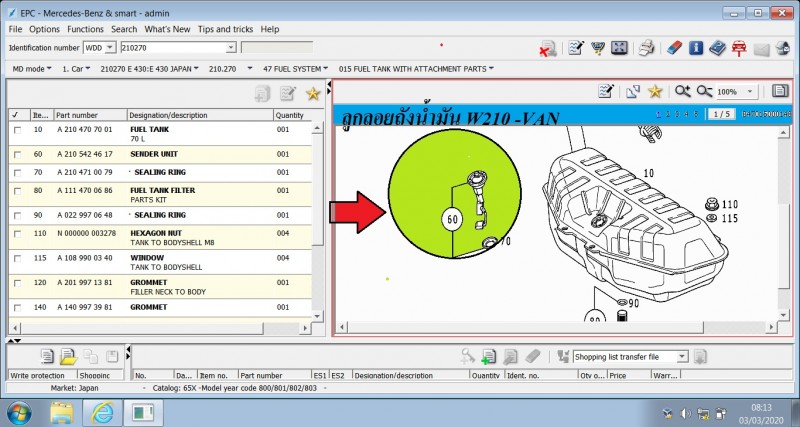Open the note icon in picture toolbar

[606, 91]
